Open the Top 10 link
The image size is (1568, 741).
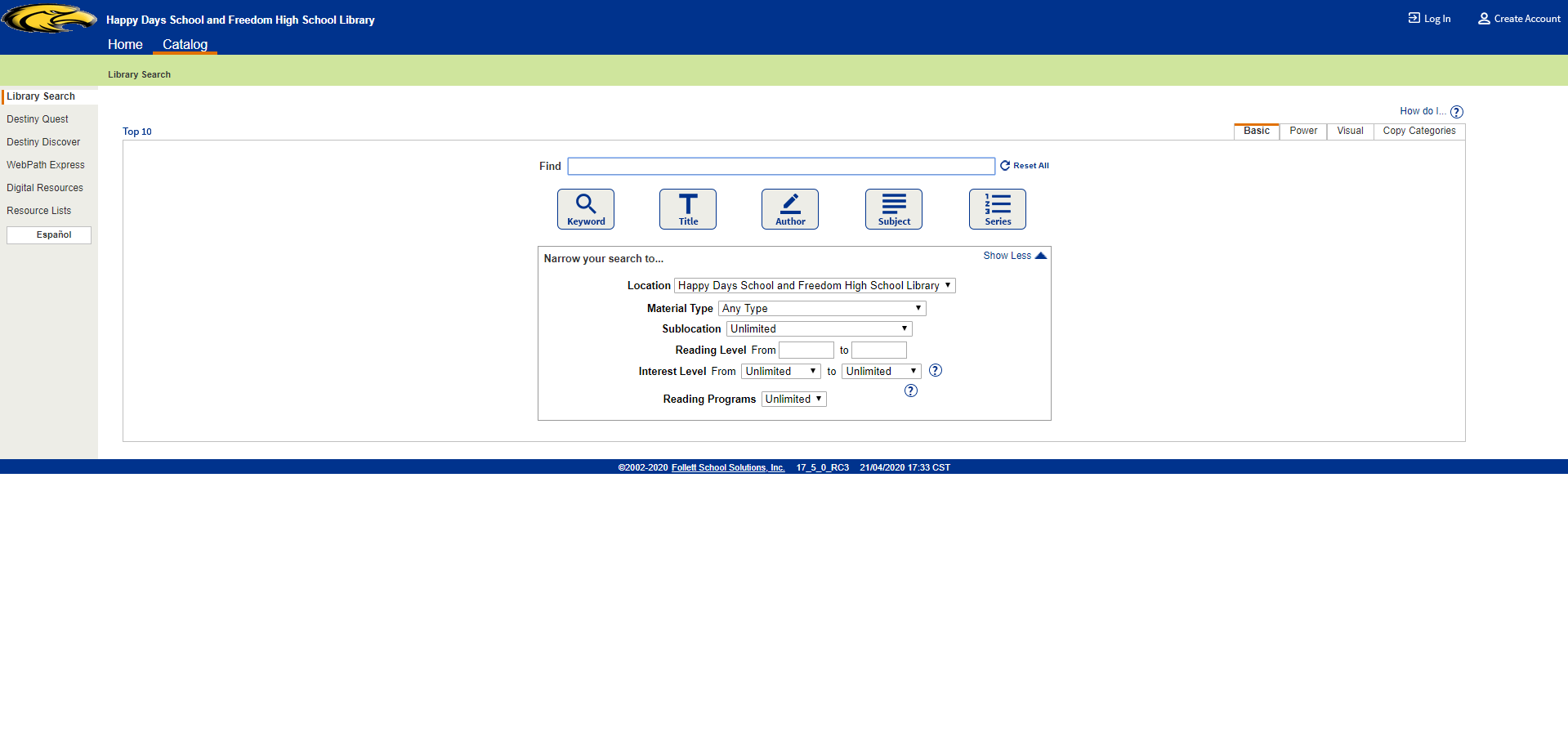pyautogui.click(x=137, y=132)
